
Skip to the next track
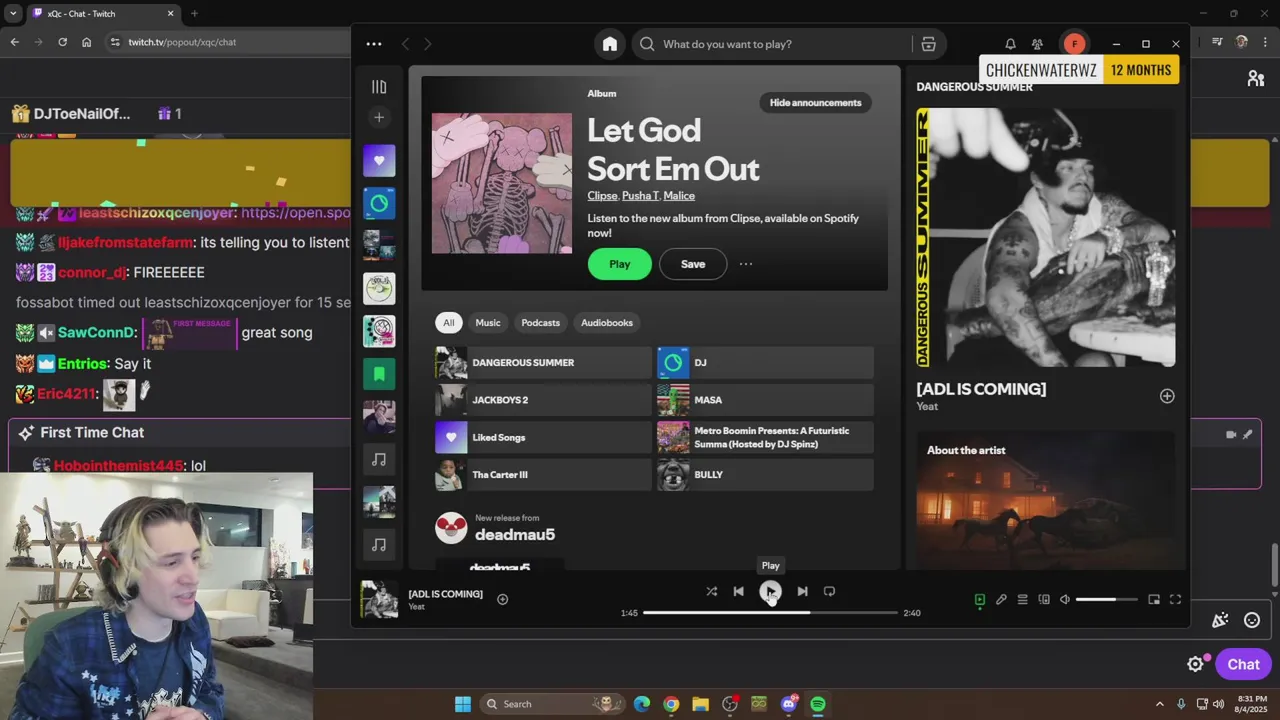[x=802, y=591]
